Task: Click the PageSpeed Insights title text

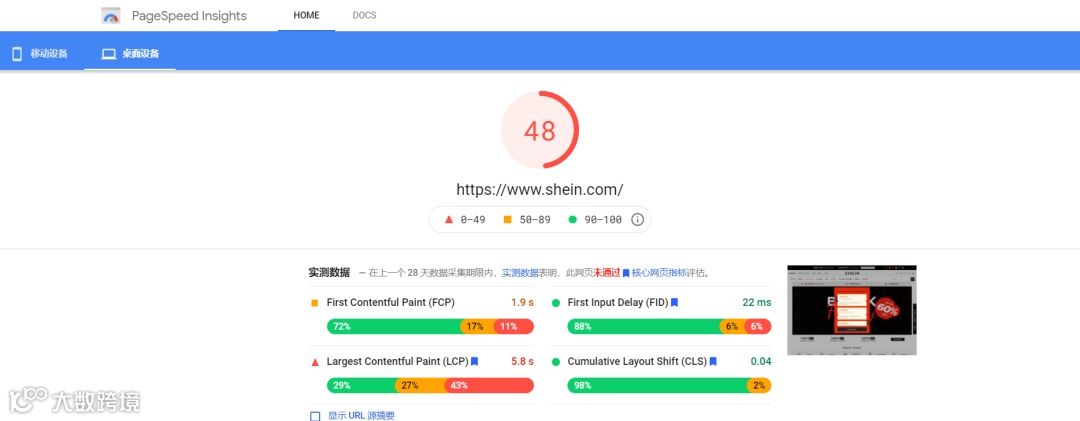Action: click(189, 16)
